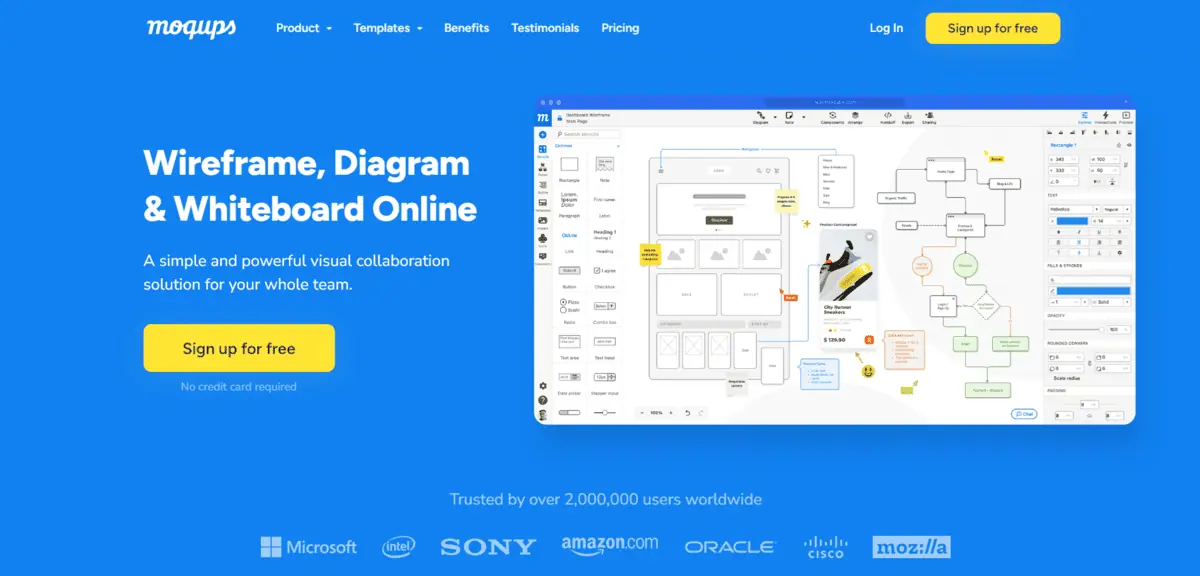Viewport: 1200px width, 576px height.
Task: Open the Pages icon in the app sidebar
Action: [x=542, y=167]
